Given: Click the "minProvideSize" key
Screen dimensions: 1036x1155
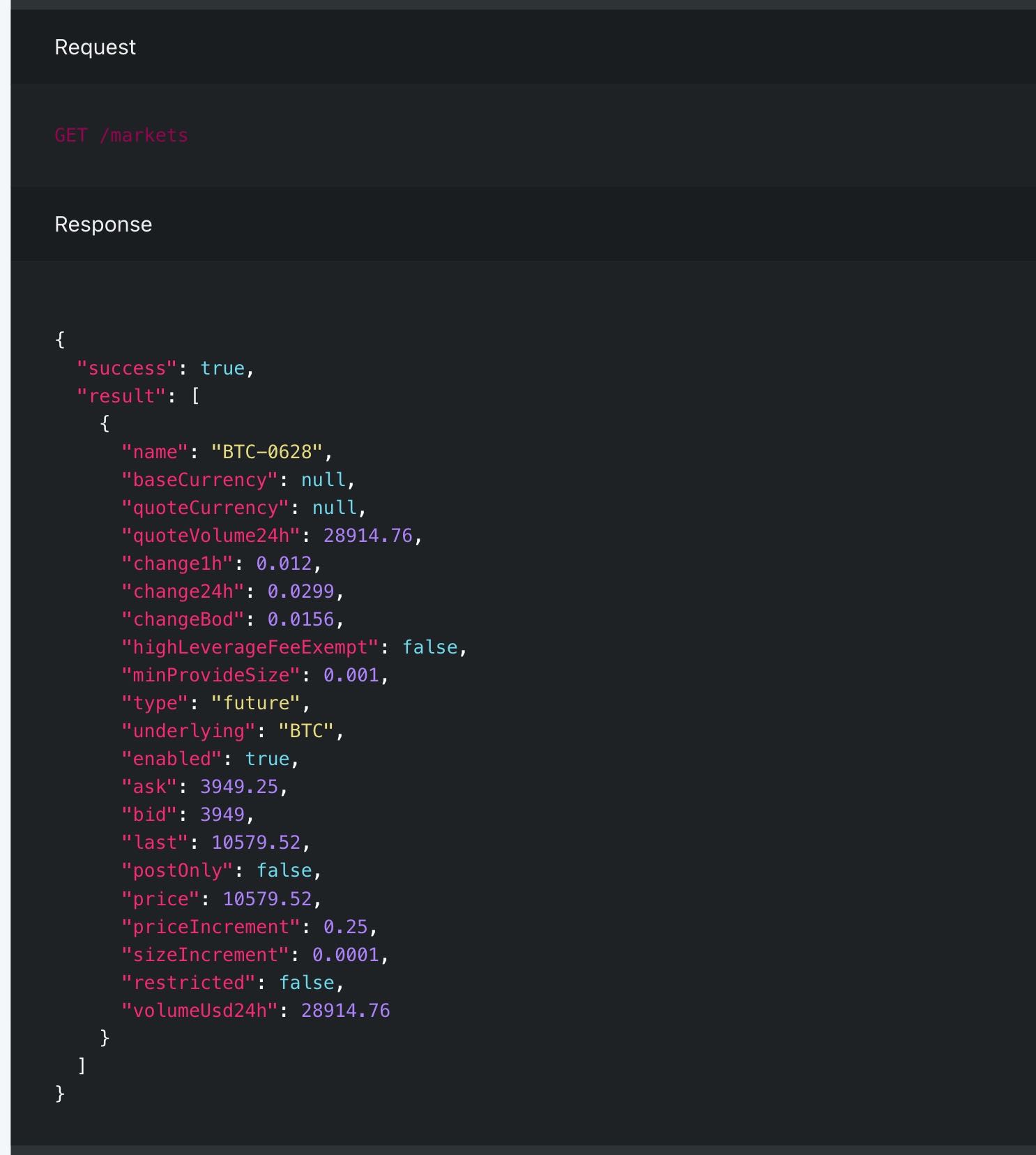Looking at the screenshot, I should 211,675.
